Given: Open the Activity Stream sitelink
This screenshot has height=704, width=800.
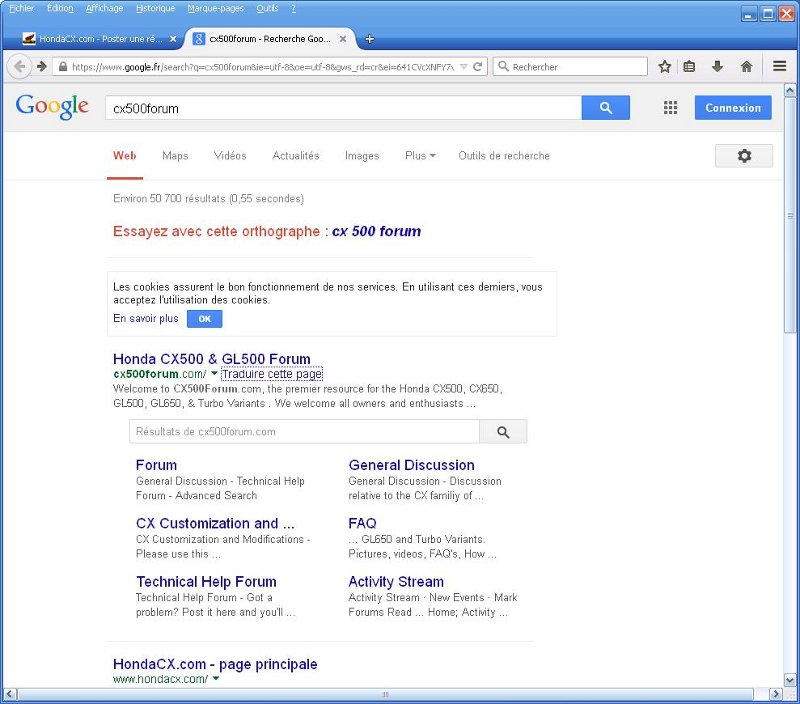Looking at the screenshot, I should [x=396, y=582].
